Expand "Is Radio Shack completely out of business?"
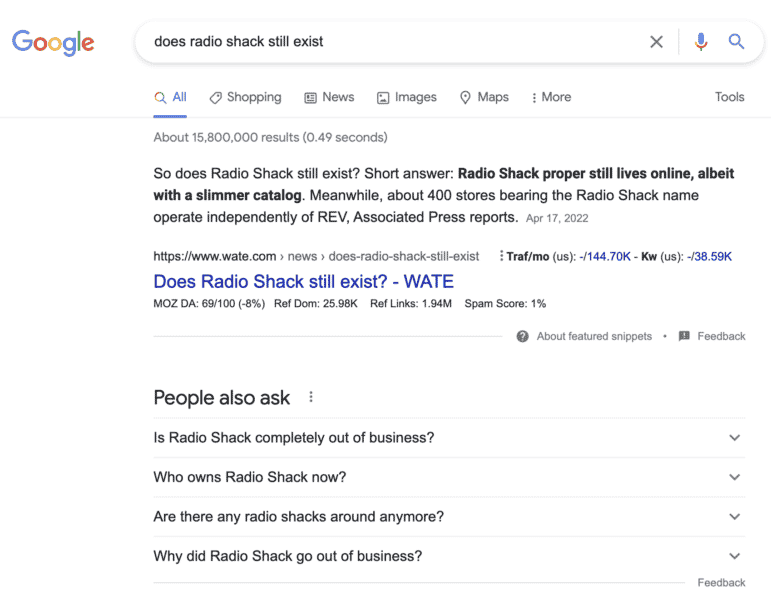The height and width of the screenshot is (600, 771). pyautogui.click(x=734, y=438)
